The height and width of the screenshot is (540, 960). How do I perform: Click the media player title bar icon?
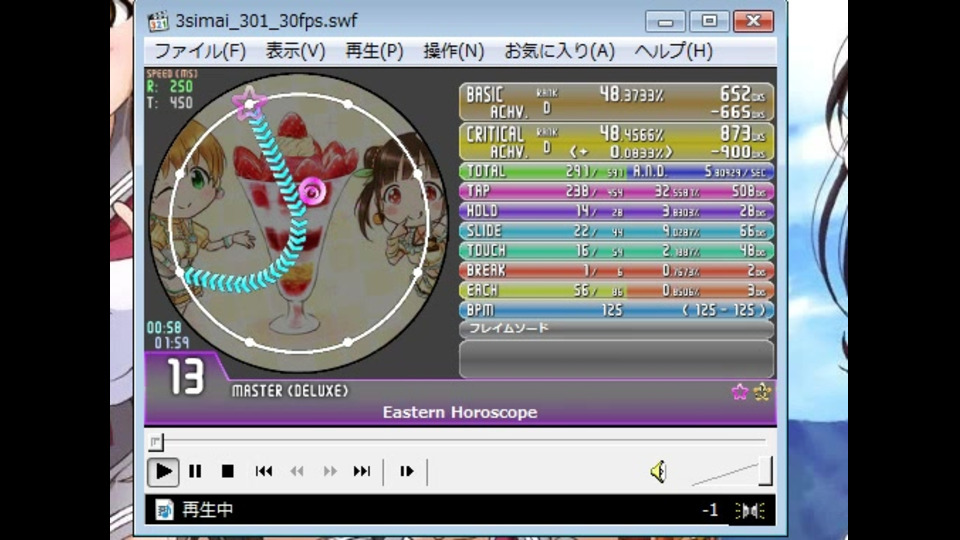tap(158, 21)
